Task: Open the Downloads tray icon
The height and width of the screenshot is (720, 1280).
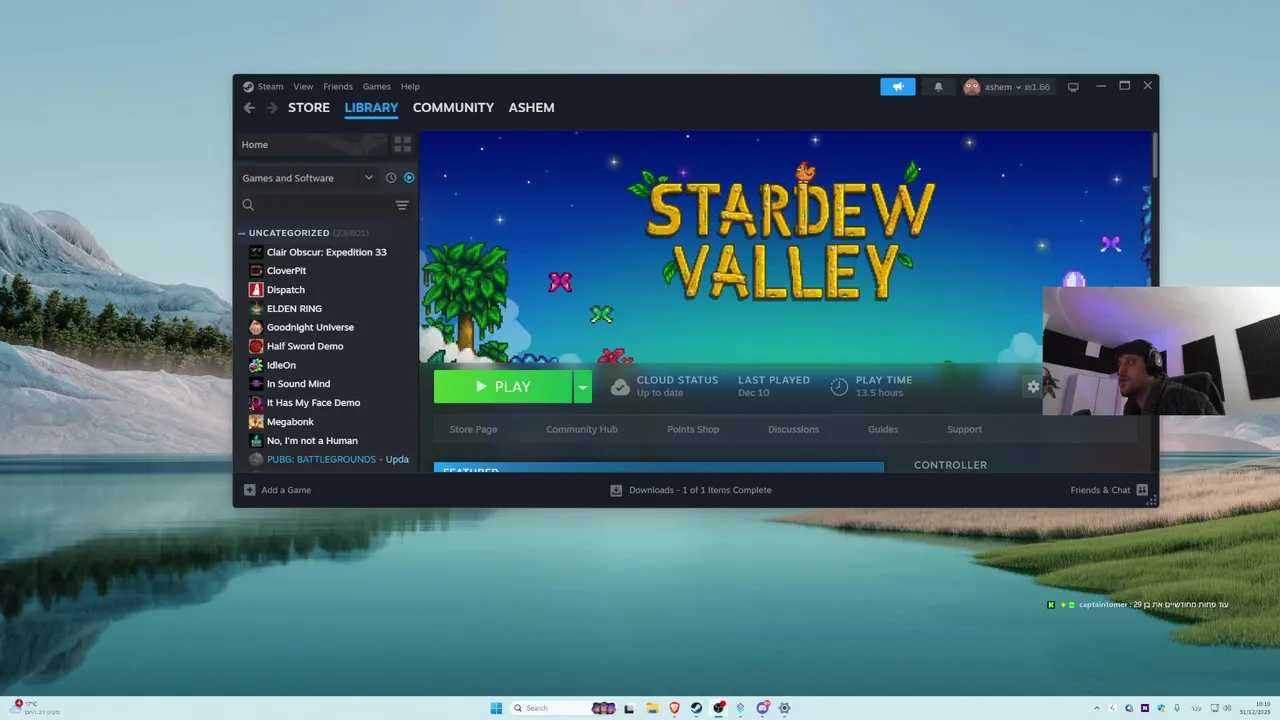Action: tap(616, 490)
